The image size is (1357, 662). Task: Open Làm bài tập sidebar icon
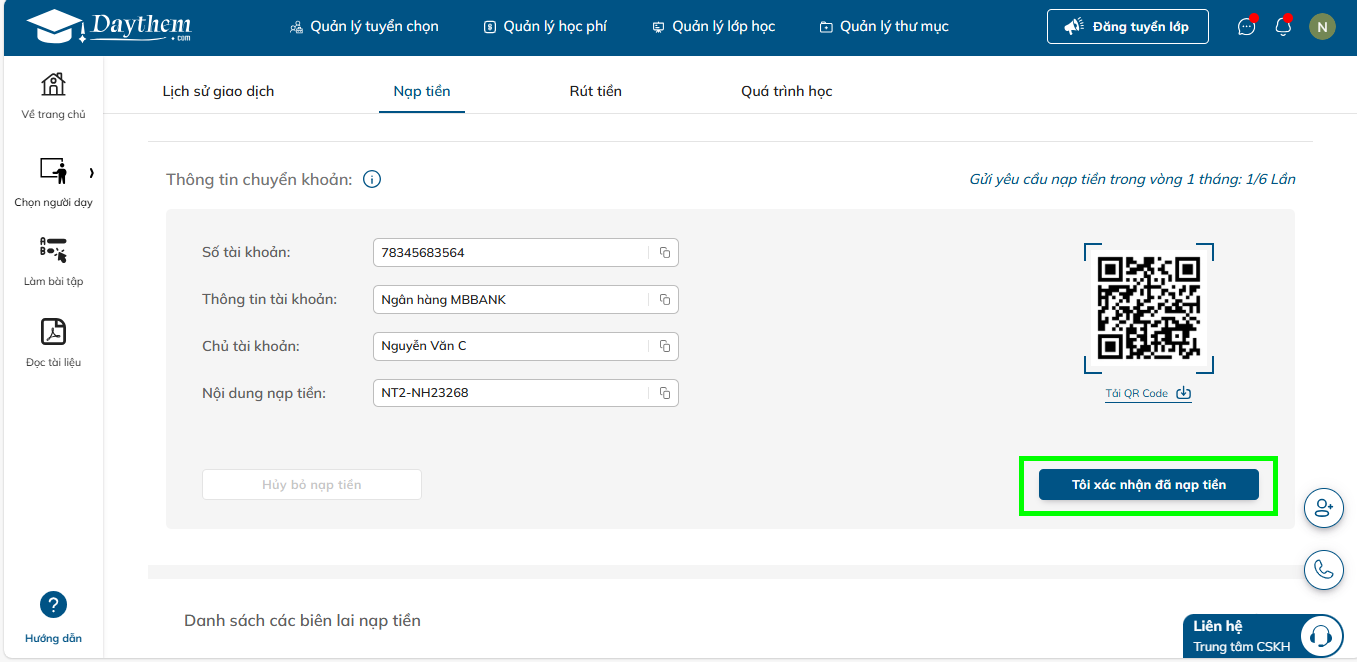pos(53,251)
